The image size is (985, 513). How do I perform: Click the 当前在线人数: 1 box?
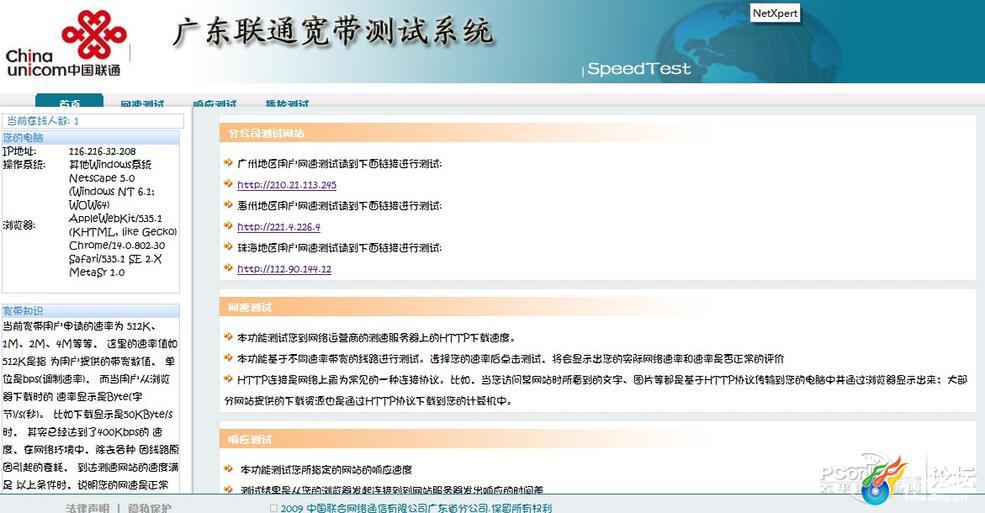(x=93, y=121)
